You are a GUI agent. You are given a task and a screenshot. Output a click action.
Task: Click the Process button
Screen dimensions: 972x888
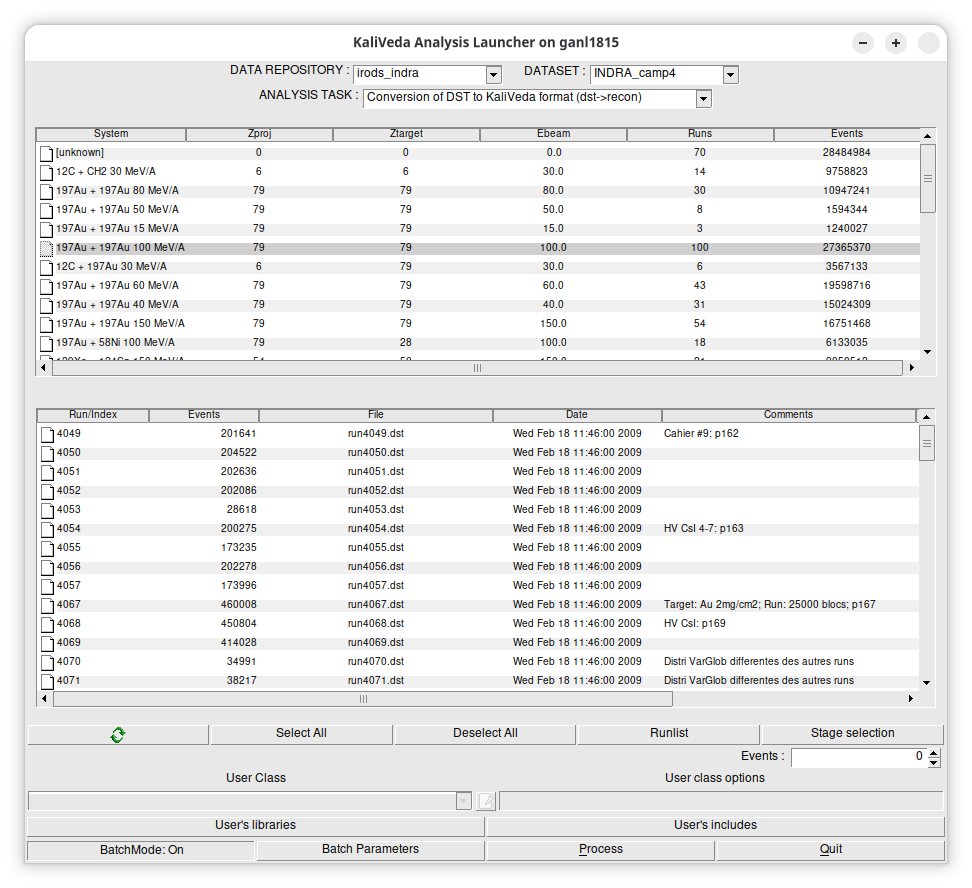click(600, 850)
